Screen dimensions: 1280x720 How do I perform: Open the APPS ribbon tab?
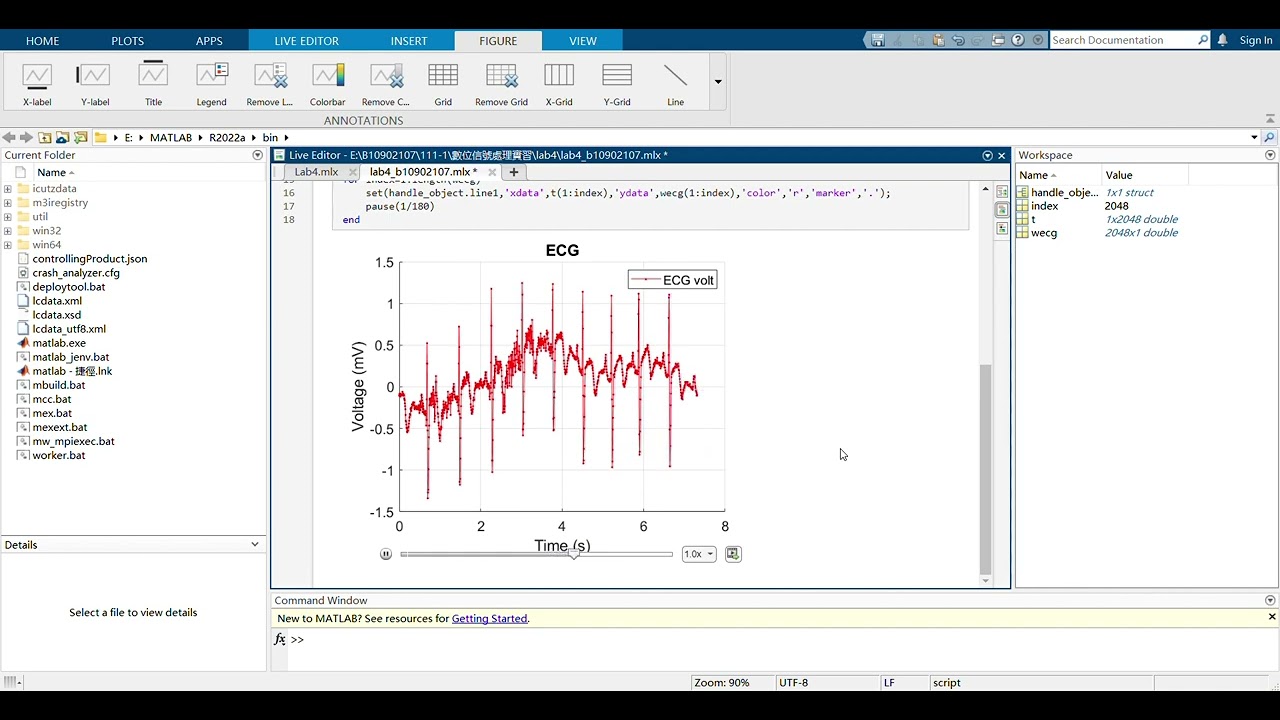pyautogui.click(x=209, y=41)
